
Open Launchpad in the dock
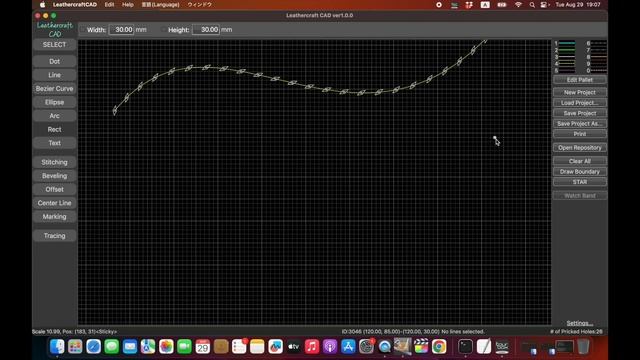[75, 347]
